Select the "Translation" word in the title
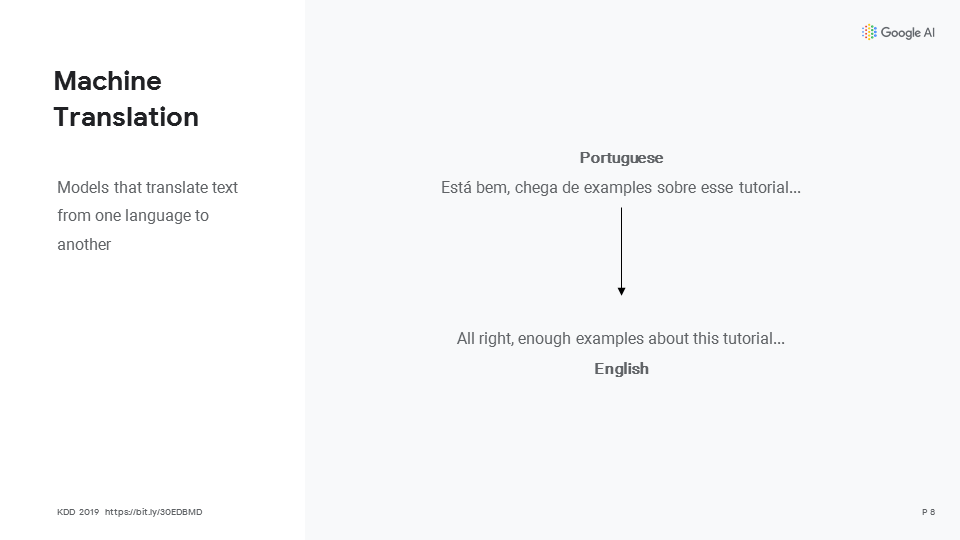The width and height of the screenshot is (960, 540). pyautogui.click(x=126, y=117)
